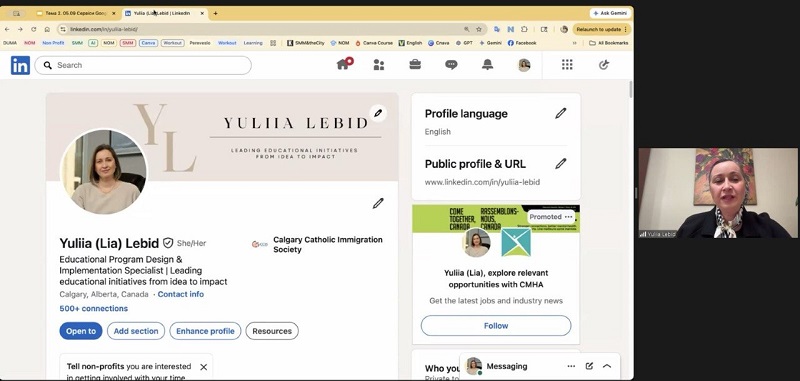Image resolution: width=800 pixels, height=381 pixels.
Task: Show more bookmarks overflow chevron
Action: click(574, 43)
